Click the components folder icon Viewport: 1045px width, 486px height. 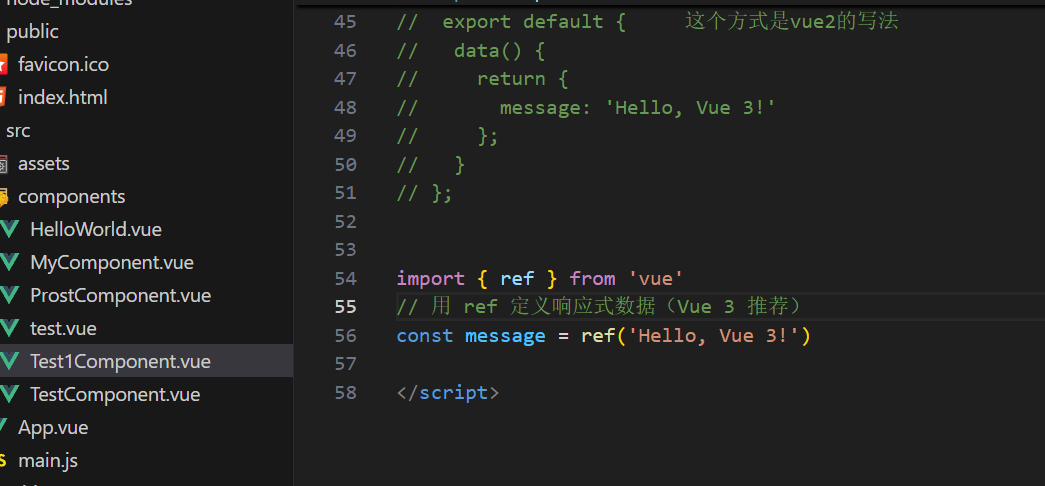point(3,197)
